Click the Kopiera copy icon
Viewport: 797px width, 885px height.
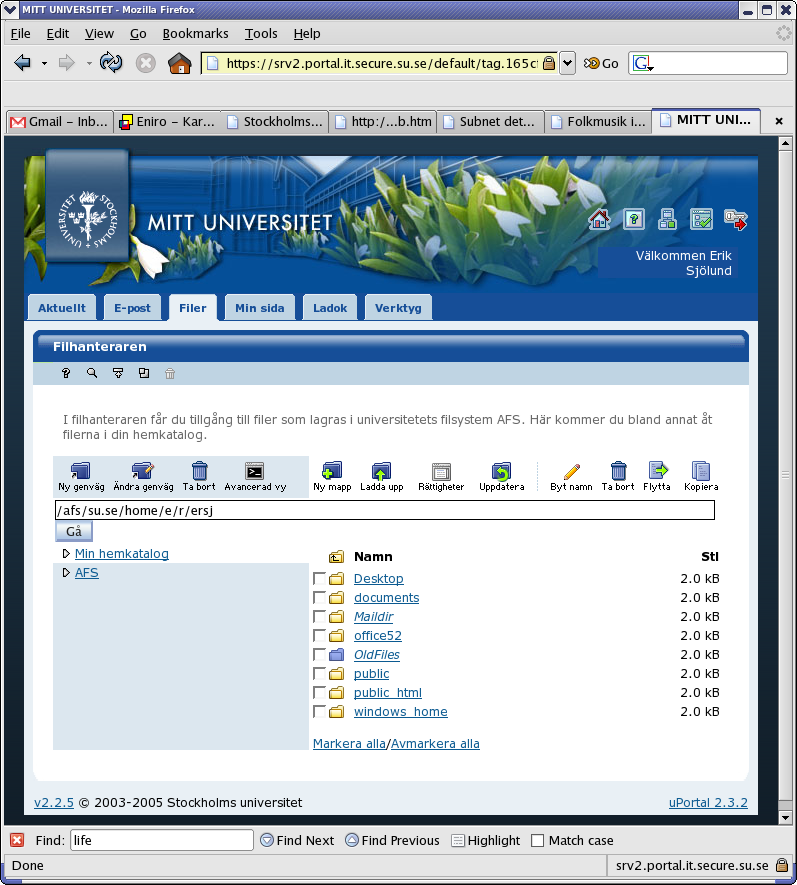(x=700, y=471)
